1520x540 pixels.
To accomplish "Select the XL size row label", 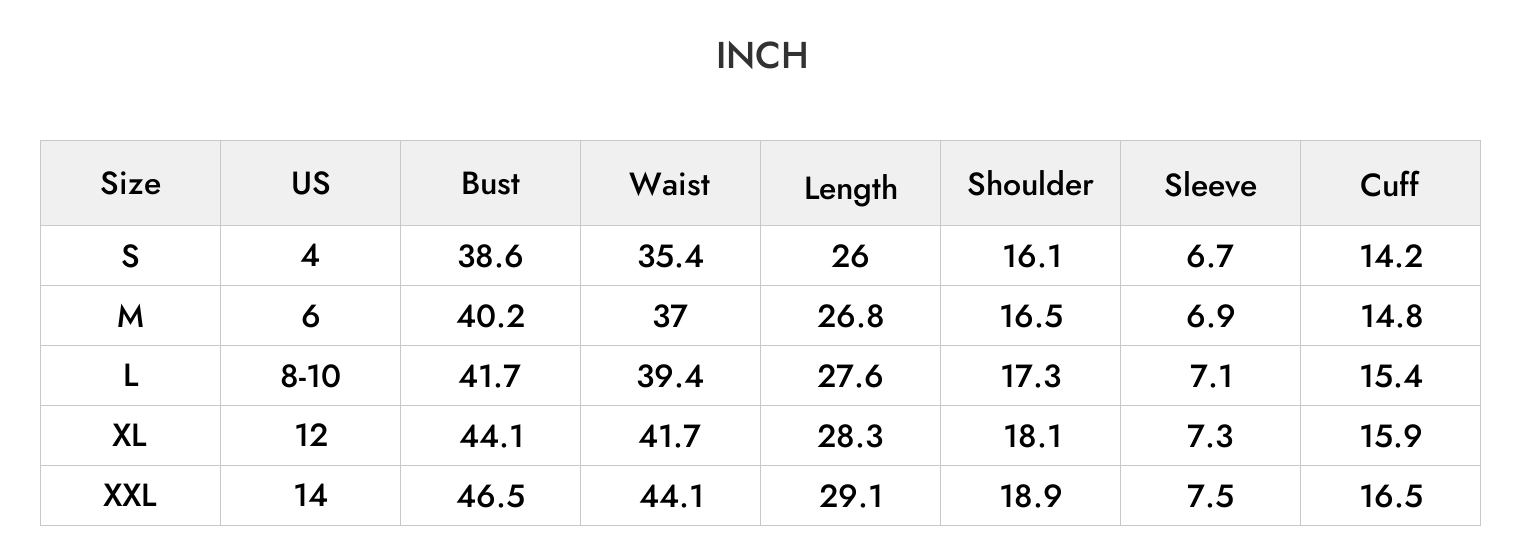I will click(x=130, y=436).
